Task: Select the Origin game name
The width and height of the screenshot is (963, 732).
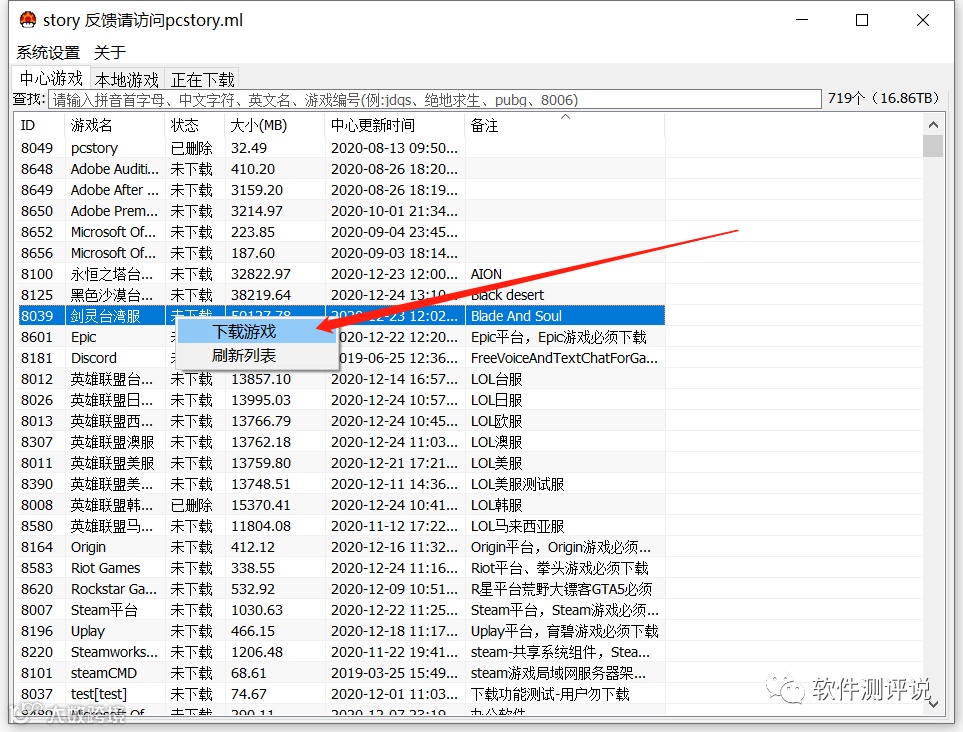Action: [88, 547]
